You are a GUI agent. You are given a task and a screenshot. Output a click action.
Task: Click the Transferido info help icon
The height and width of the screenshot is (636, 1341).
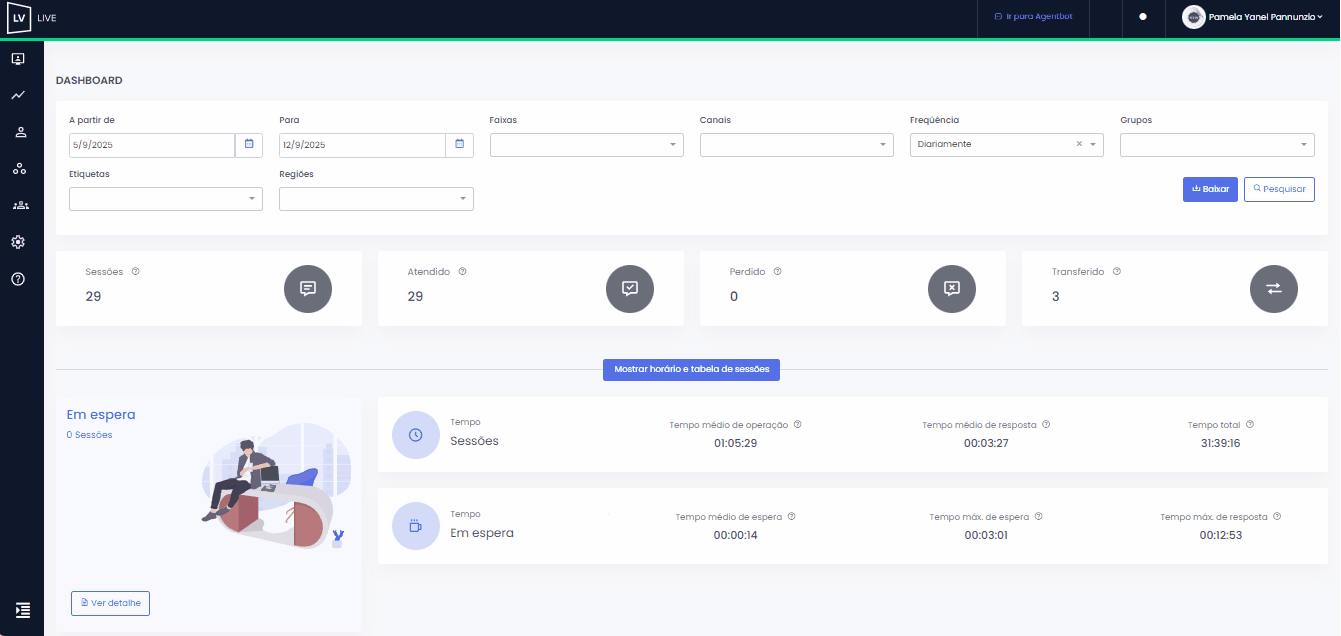pos(1117,271)
